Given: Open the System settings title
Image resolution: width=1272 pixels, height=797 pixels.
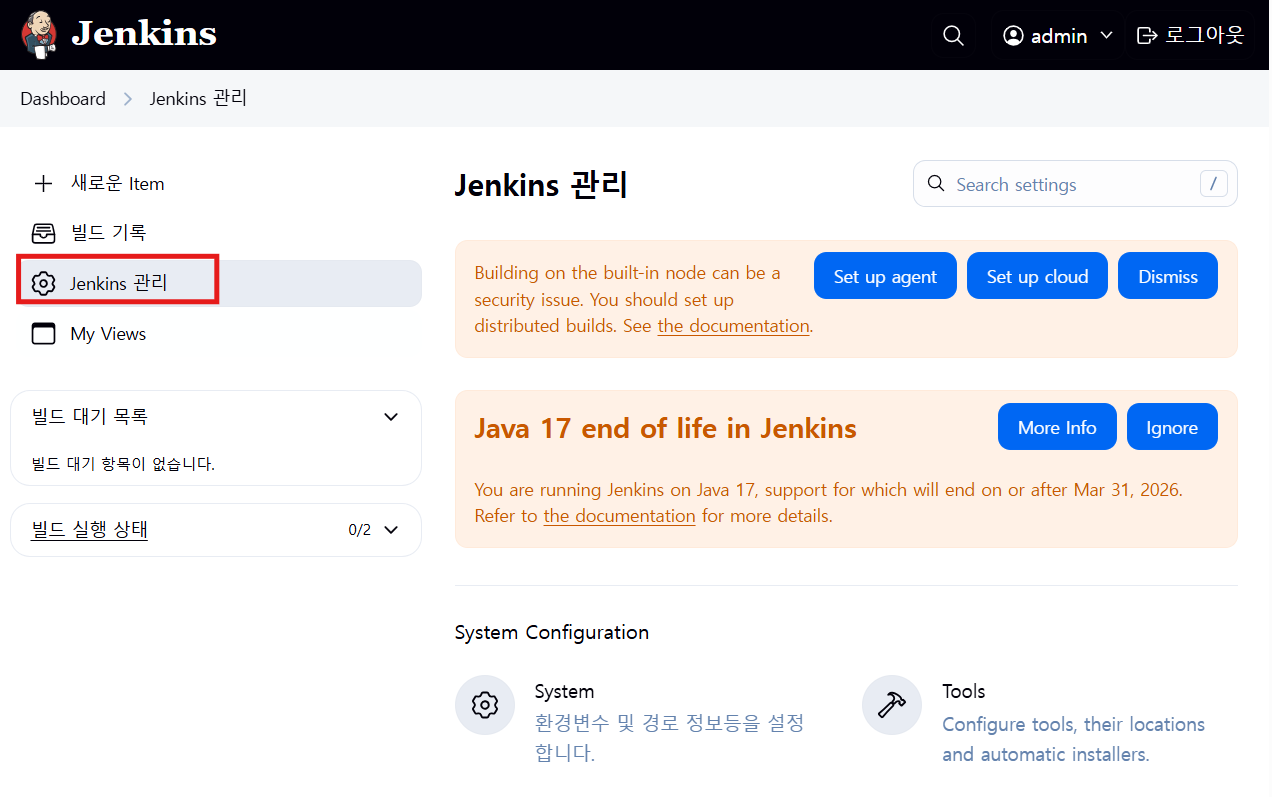Looking at the screenshot, I should [x=564, y=692].
